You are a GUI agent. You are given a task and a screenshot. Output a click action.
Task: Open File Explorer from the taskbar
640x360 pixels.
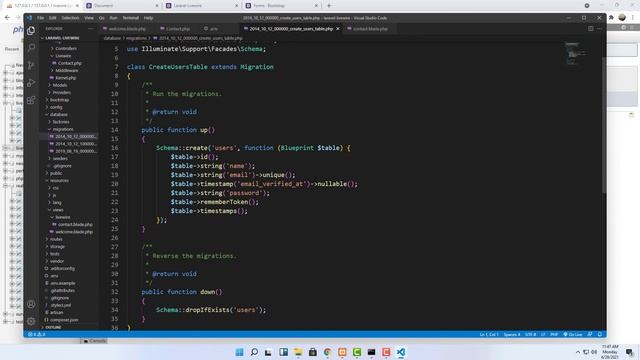click(298, 352)
